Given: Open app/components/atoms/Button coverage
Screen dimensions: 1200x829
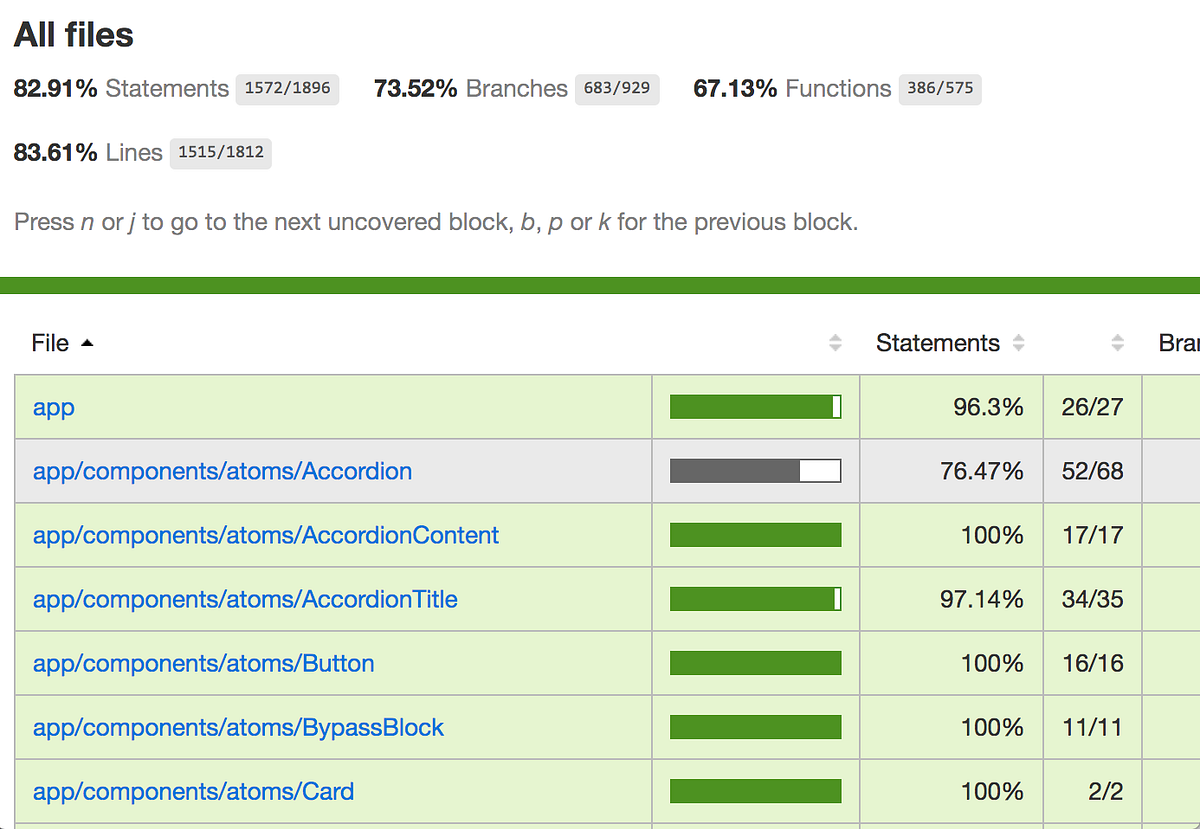Looking at the screenshot, I should [203, 663].
